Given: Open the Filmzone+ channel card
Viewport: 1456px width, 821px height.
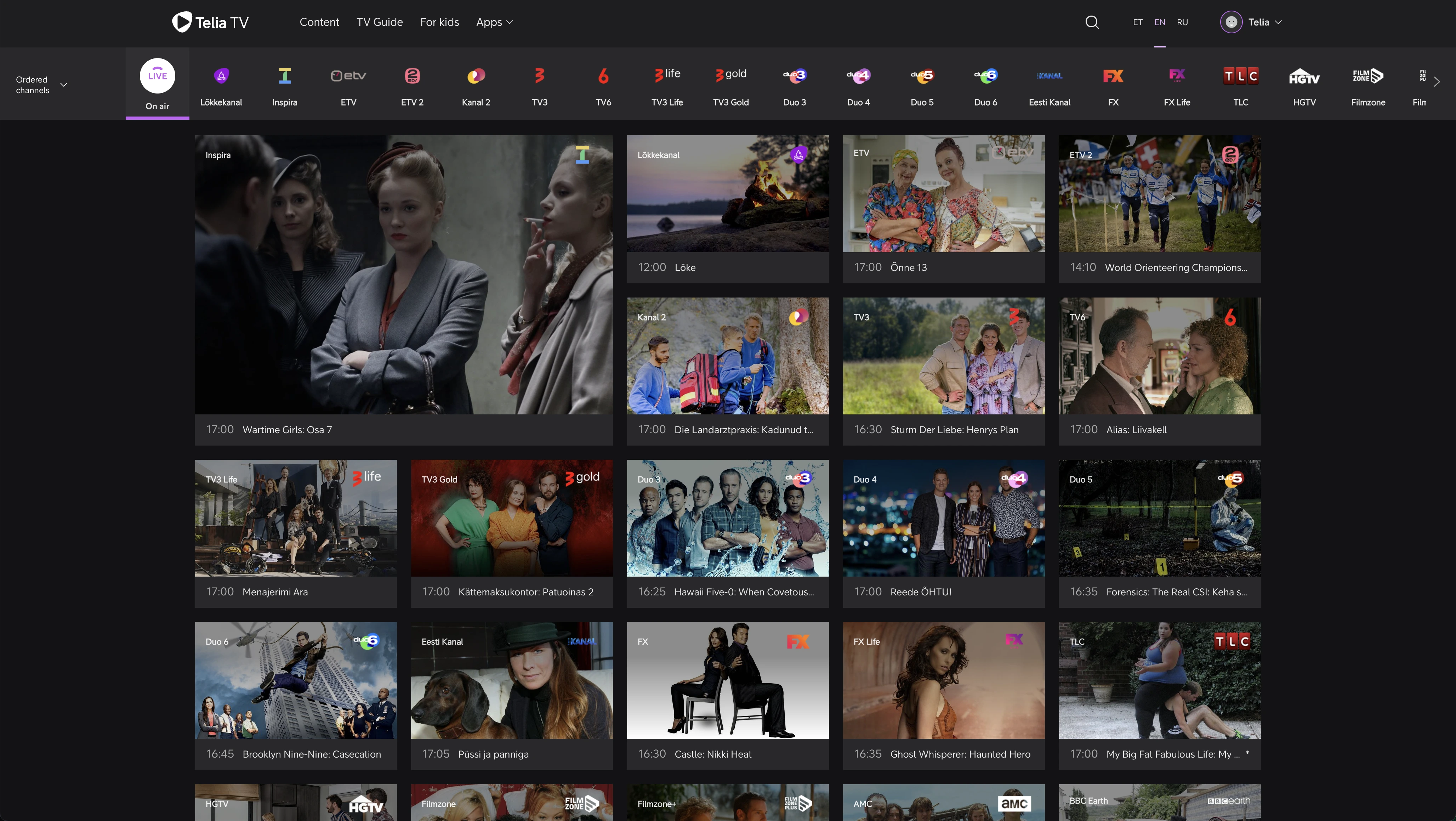Looking at the screenshot, I should 727,802.
